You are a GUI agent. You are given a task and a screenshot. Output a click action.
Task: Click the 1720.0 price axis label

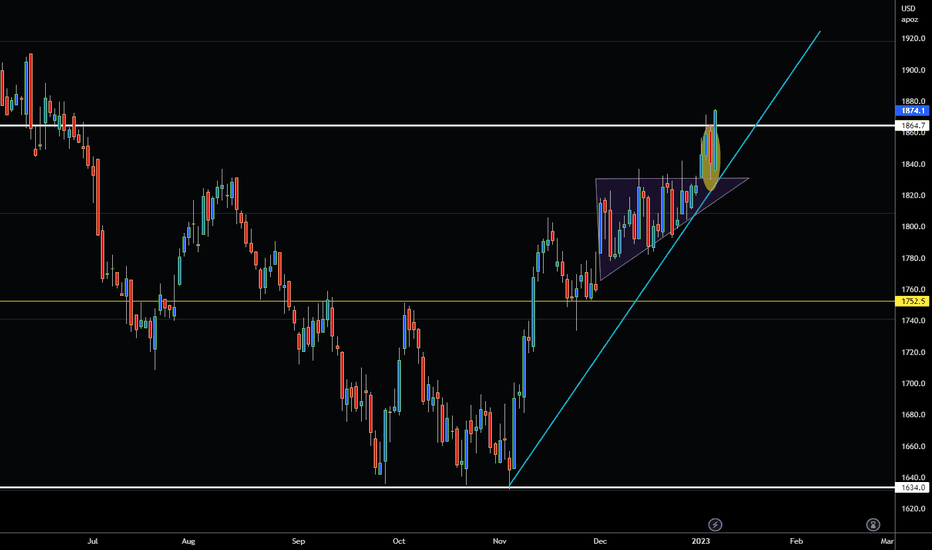point(913,352)
